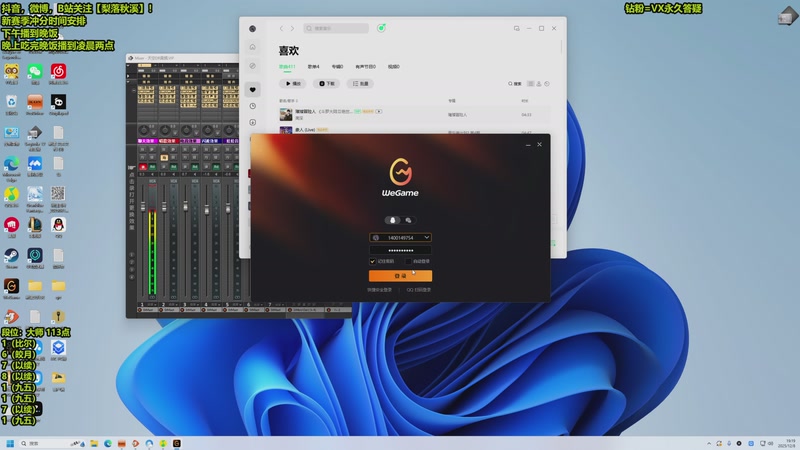Click the MV play badge on first song
This screenshot has height=450, width=800.
click(379, 111)
